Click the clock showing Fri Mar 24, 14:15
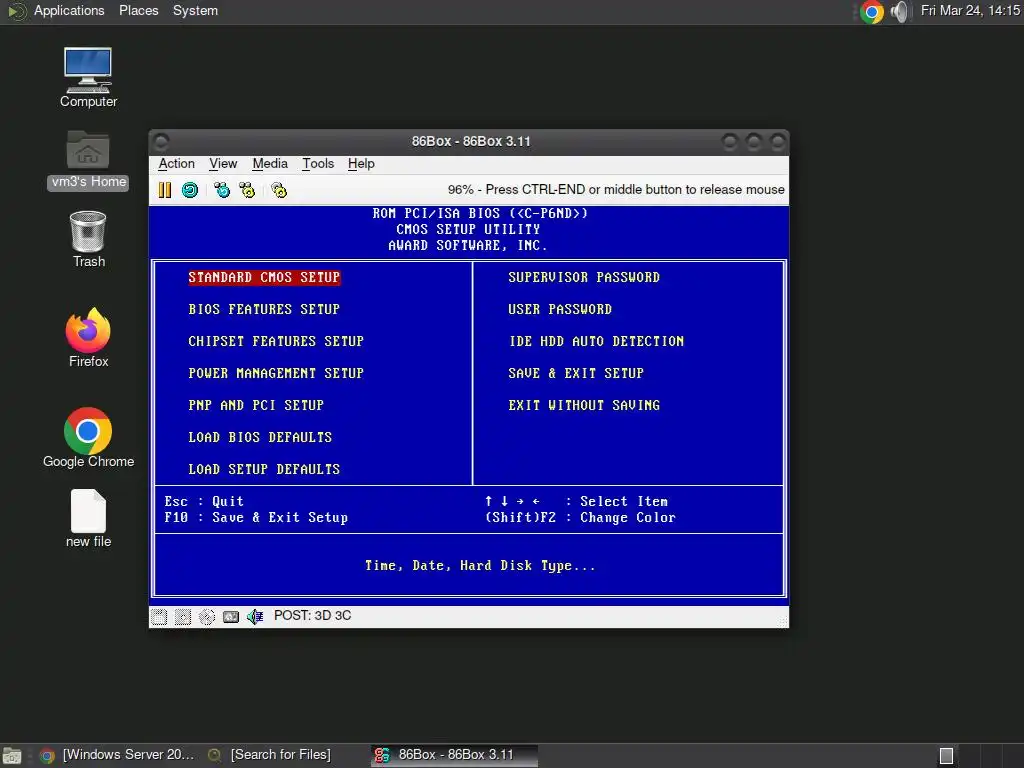This screenshot has height=768, width=1024. tap(970, 10)
